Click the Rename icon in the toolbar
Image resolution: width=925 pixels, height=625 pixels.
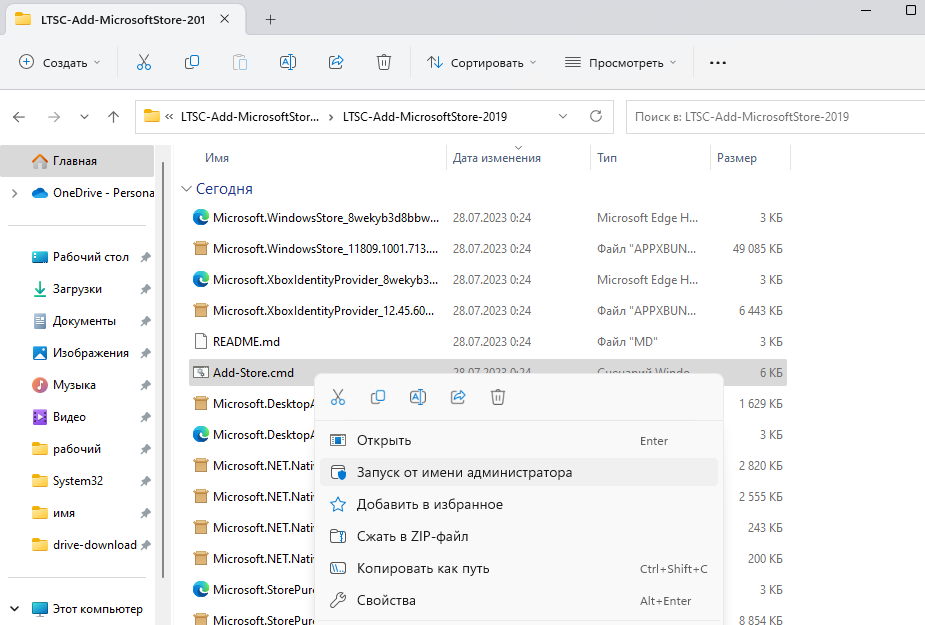point(288,63)
